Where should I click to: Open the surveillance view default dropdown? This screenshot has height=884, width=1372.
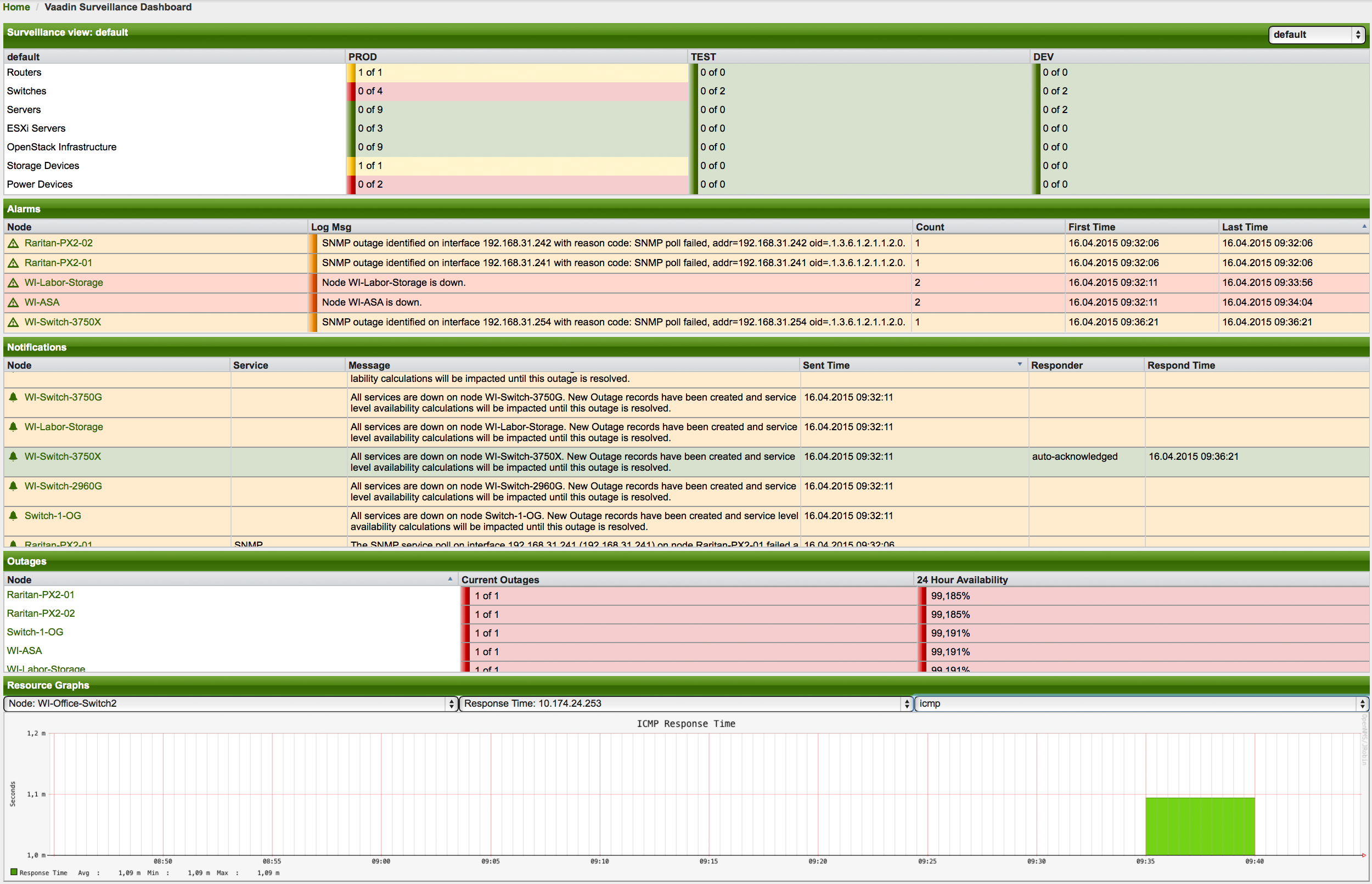coord(1317,35)
